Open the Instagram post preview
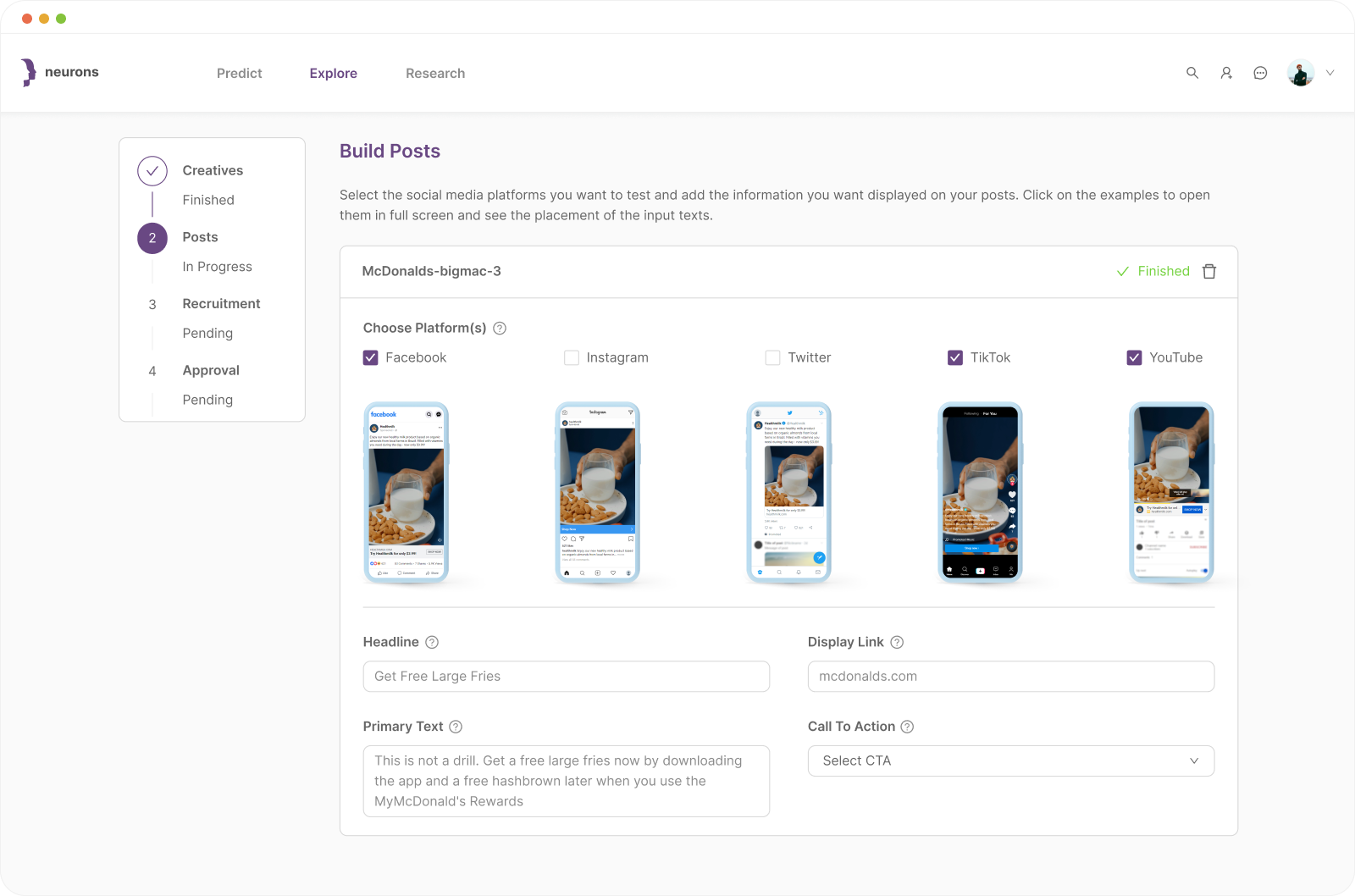Viewport: 1355px width, 896px height. [x=598, y=493]
